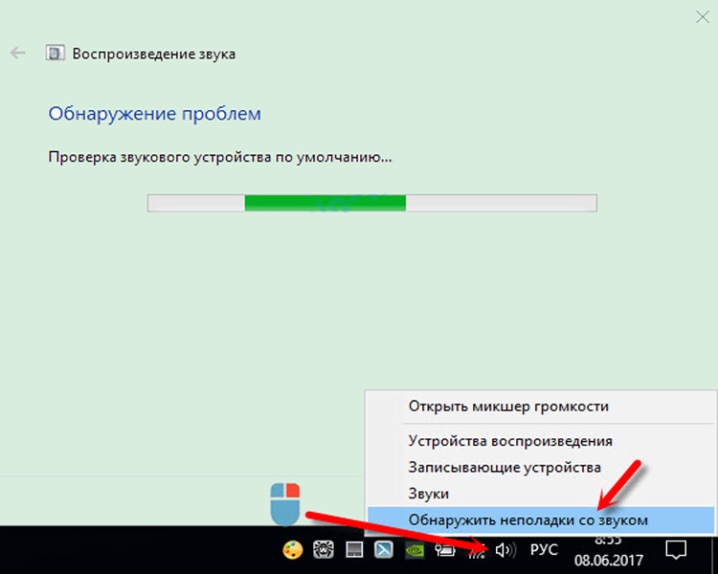The image size is (718, 574).
Task: Close the troubleshooter with the X button
Action: point(702,17)
